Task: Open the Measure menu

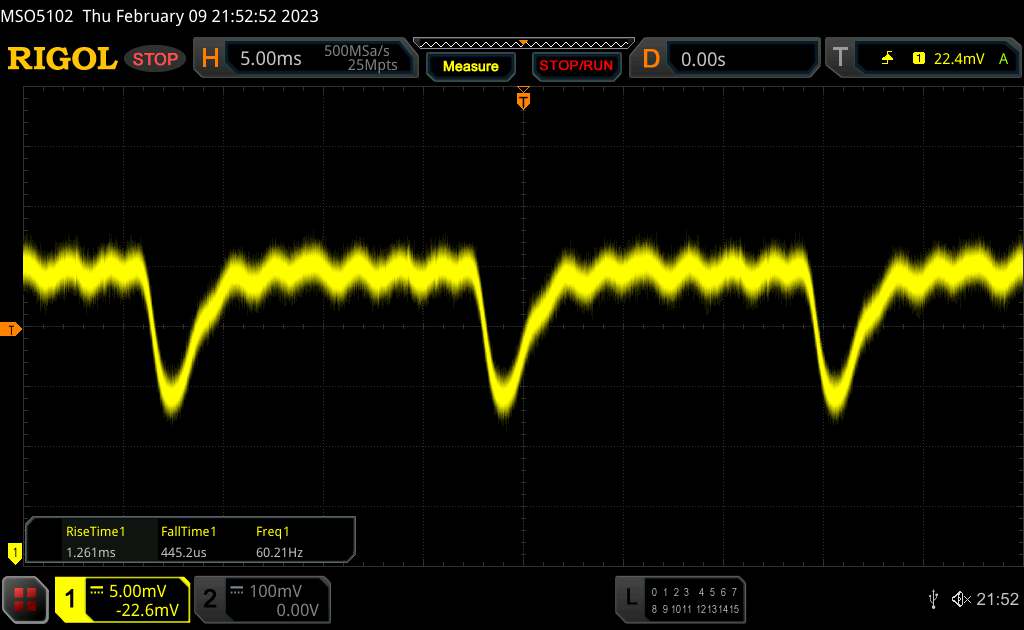Action: pos(470,66)
